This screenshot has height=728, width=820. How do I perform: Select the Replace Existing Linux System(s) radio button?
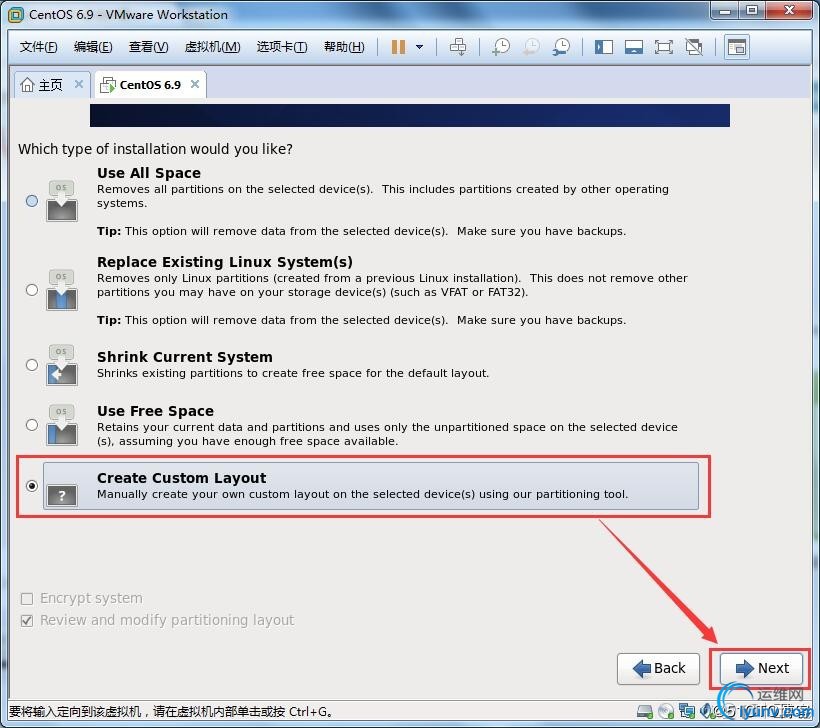(32, 290)
